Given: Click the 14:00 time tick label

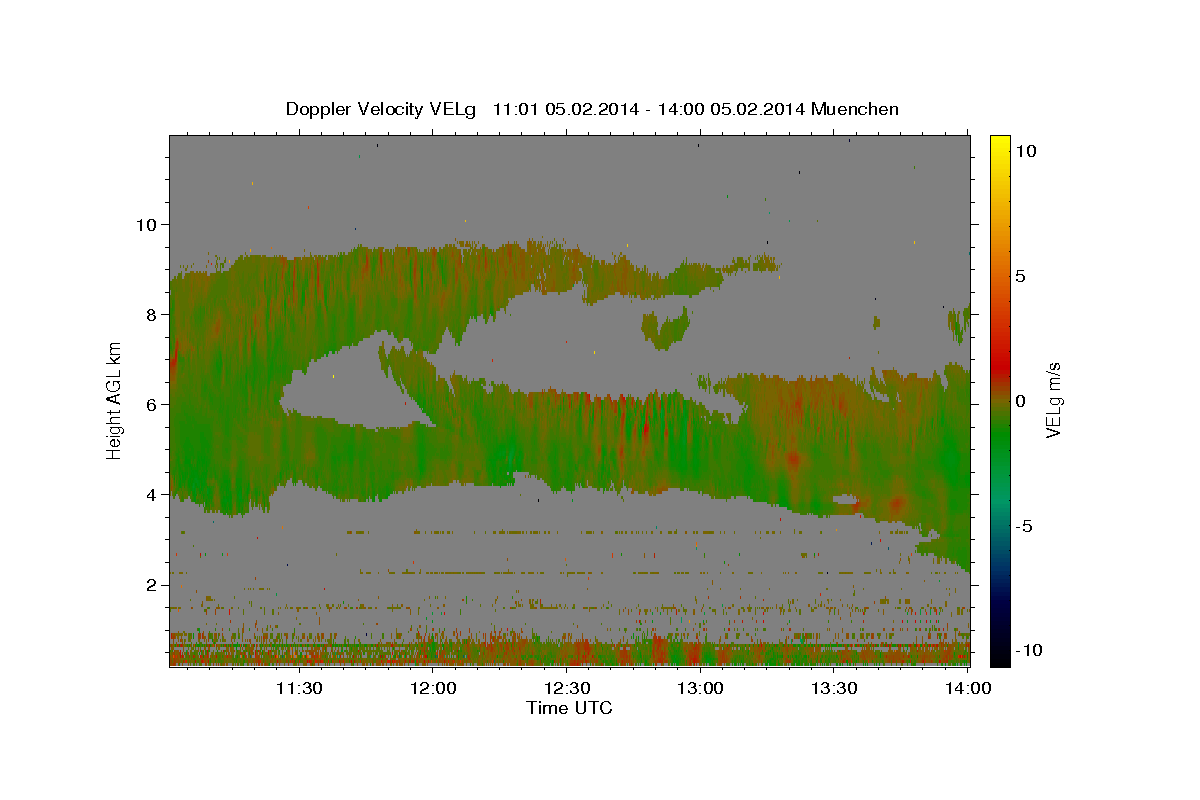Looking at the screenshot, I should tap(968, 689).
